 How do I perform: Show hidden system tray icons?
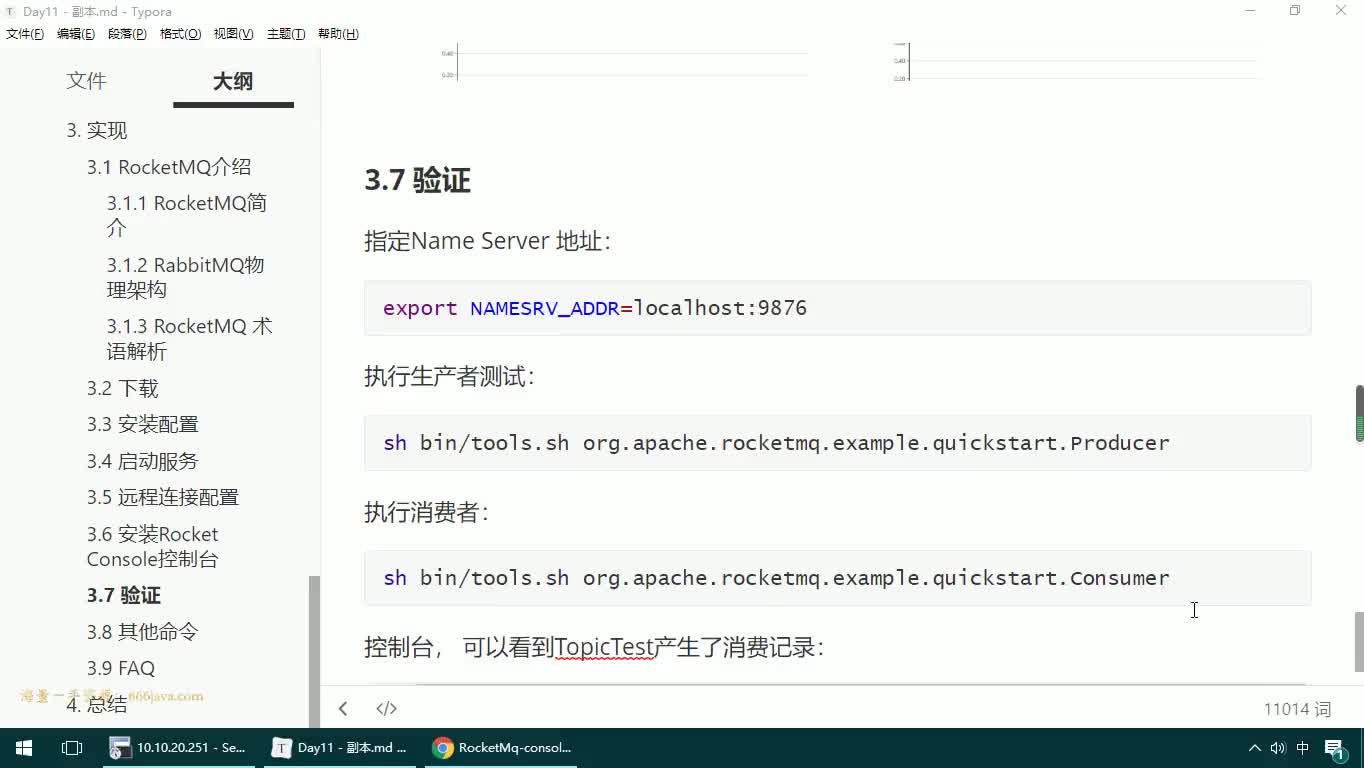(x=1254, y=747)
